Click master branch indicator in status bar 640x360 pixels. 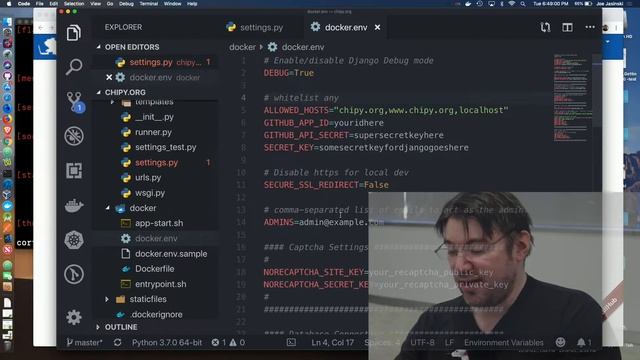click(84, 342)
